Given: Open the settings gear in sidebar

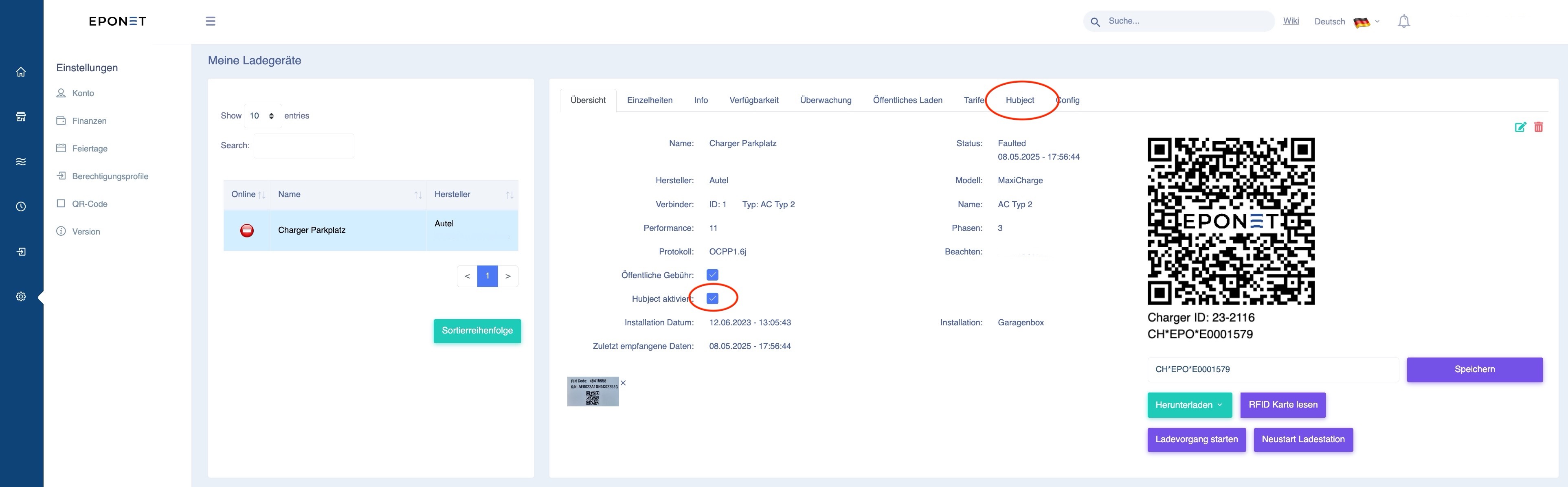Looking at the screenshot, I should click(x=21, y=296).
